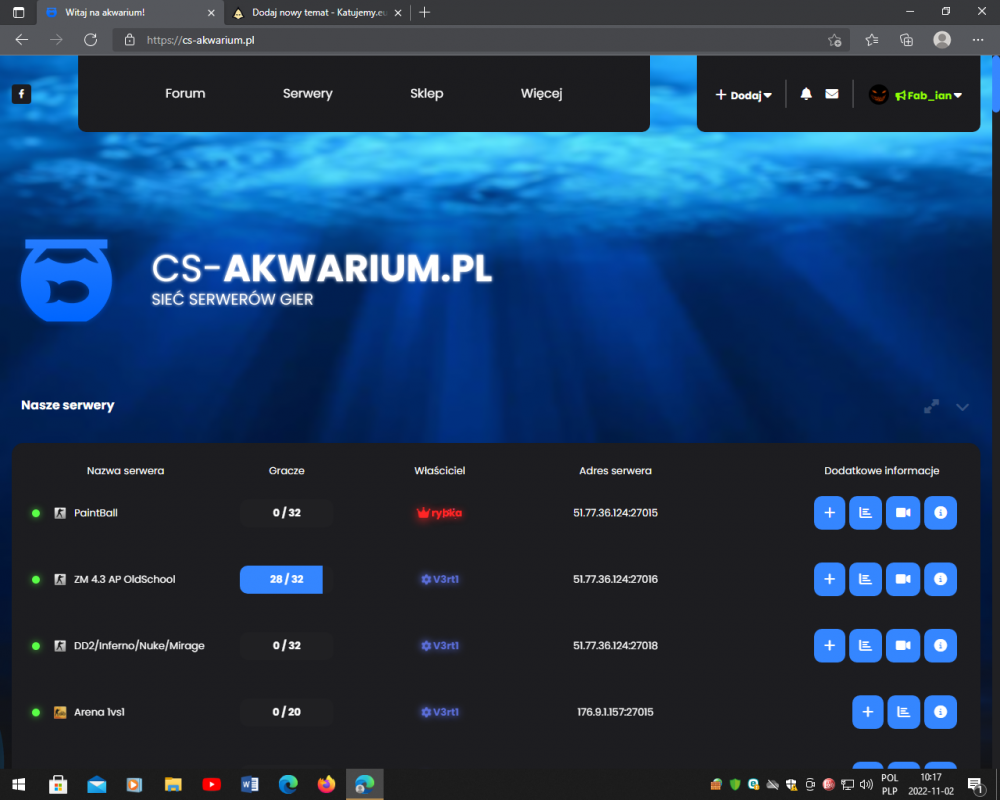
Task: Open YouTube from the taskbar
Action: pos(211,784)
